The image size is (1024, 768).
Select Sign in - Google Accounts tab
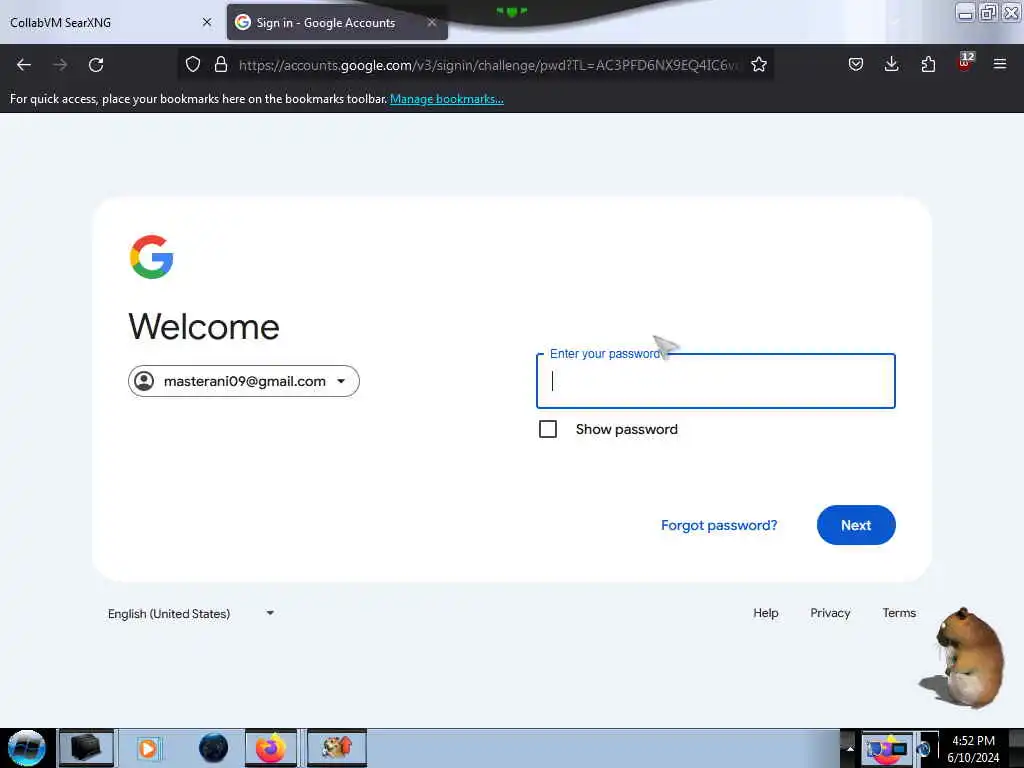pos(337,22)
